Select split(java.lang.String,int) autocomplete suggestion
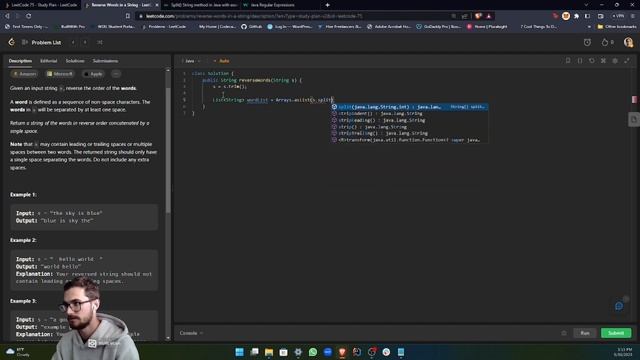The height and width of the screenshot is (360, 640). pyautogui.click(x=409, y=107)
